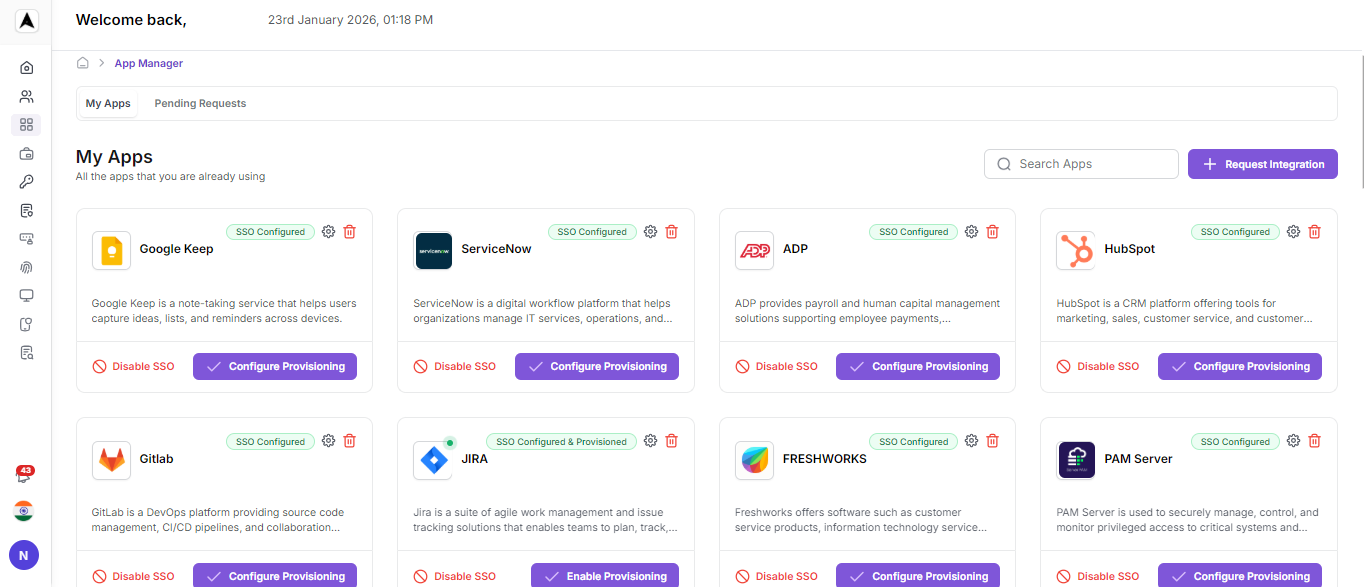1364x587 pixels.
Task: Open notifications with the 43 badge
Action: click(24, 476)
